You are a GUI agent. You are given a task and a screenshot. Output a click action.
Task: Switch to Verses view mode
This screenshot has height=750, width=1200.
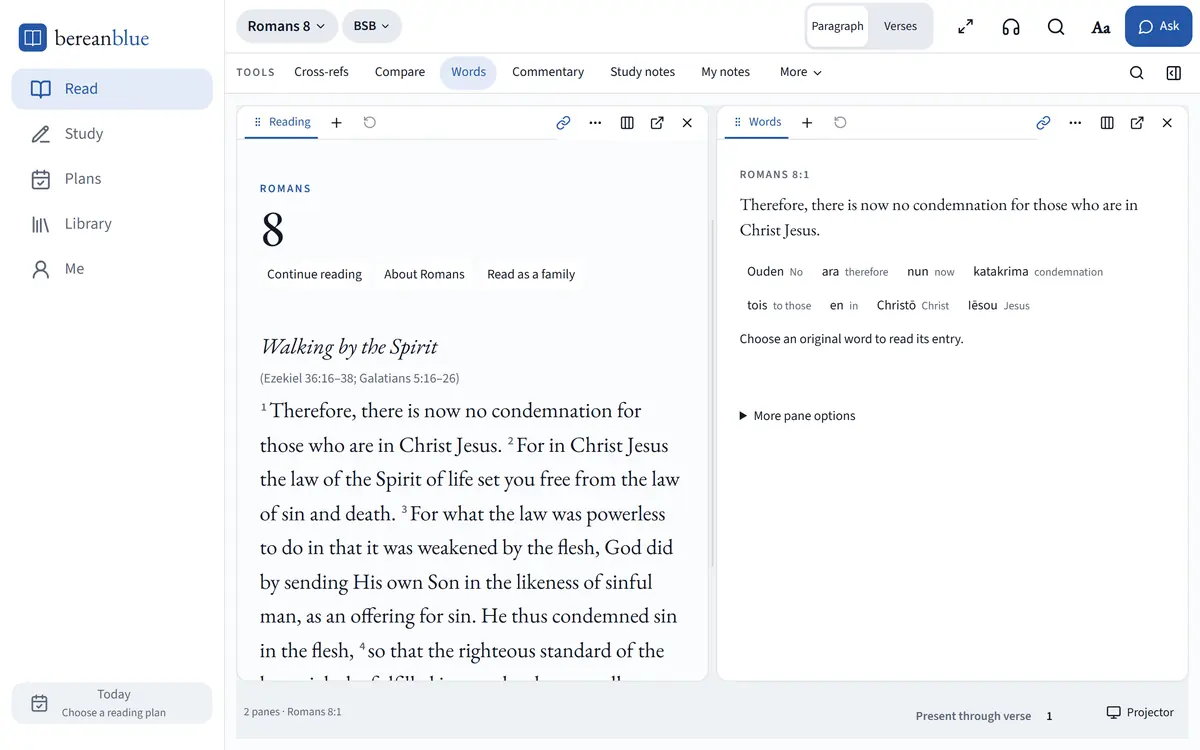tap(900, 26)
